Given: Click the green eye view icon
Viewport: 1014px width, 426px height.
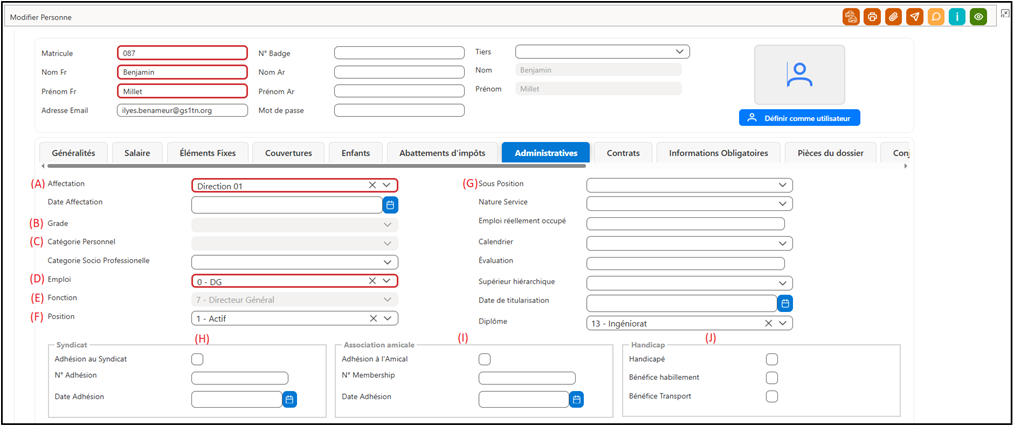Looking at the screenshot, I should [978, 17].
